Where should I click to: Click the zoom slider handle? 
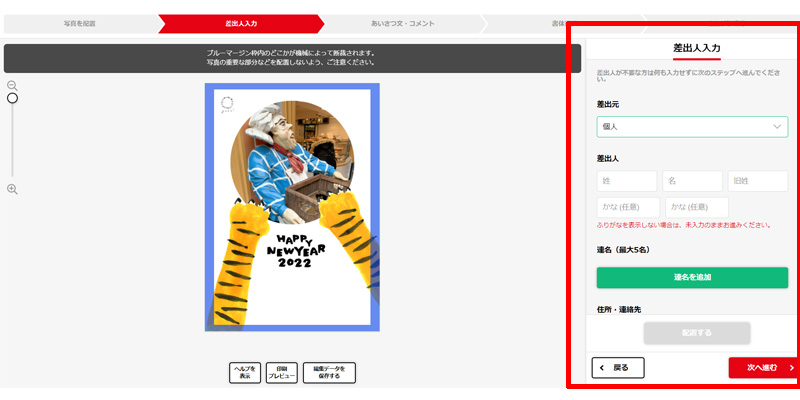click(12, 98)
